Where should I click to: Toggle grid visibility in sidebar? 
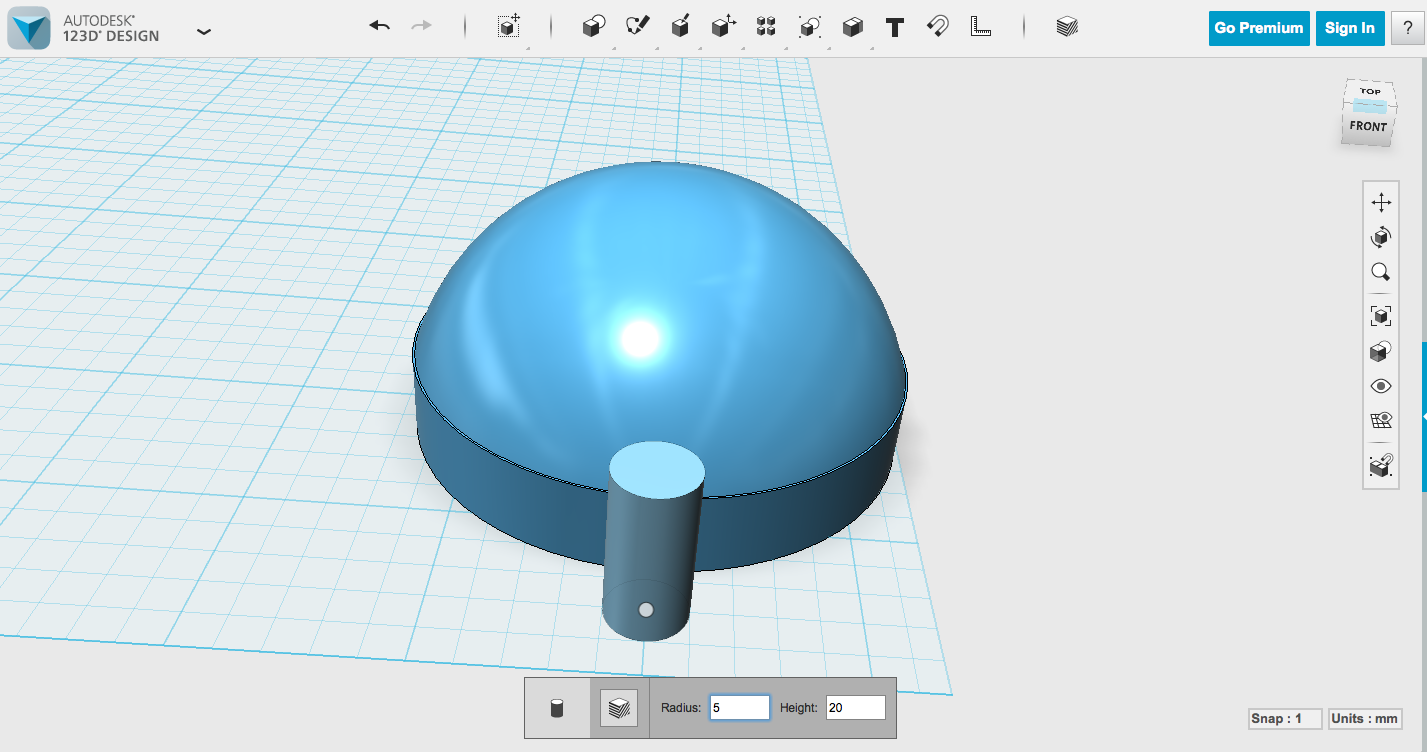tap(1381, 420)
